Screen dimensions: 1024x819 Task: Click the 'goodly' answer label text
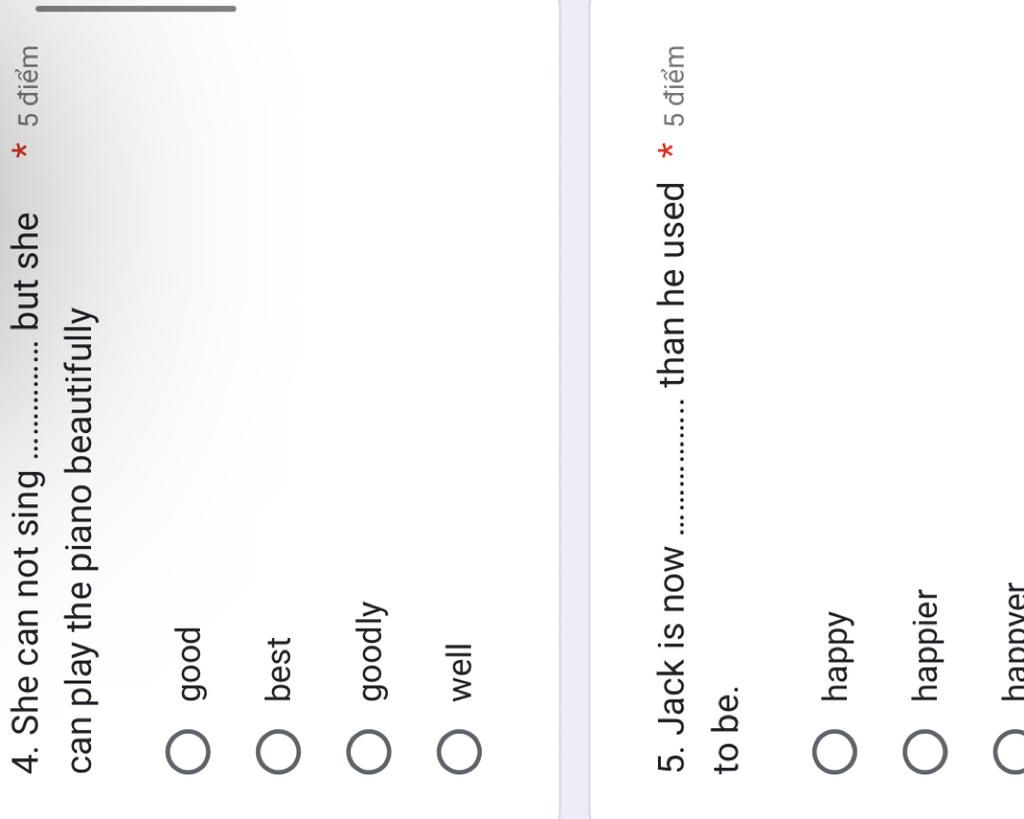[369, 637]
